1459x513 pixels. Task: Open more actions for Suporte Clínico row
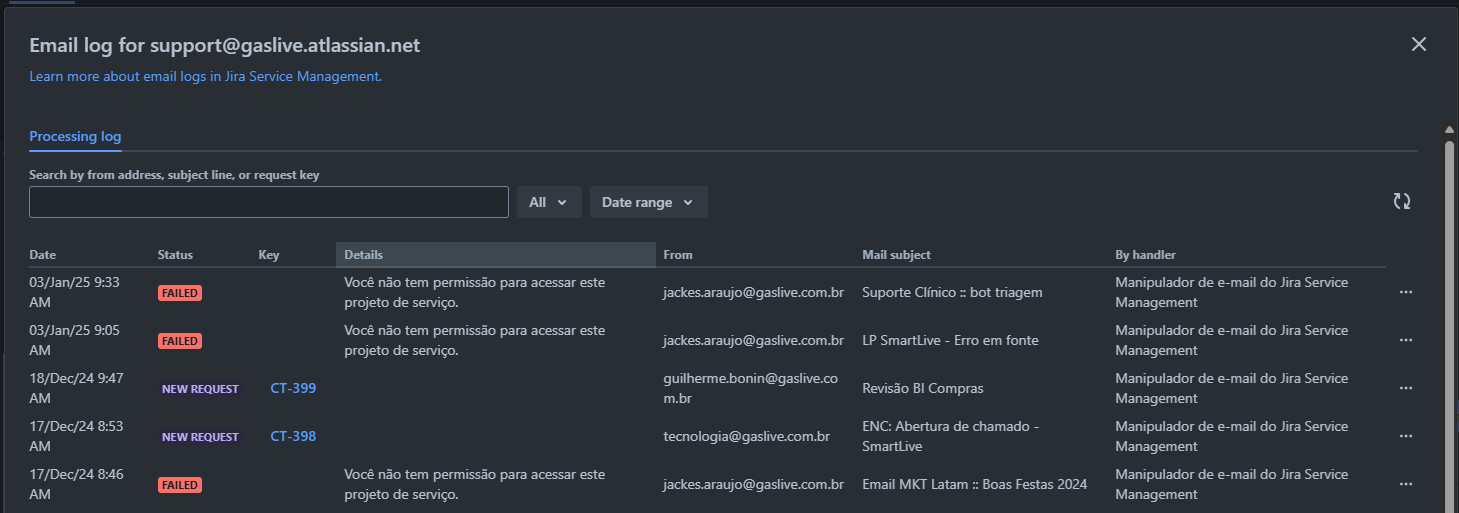pyautogui.click(x=1406, y=292)
